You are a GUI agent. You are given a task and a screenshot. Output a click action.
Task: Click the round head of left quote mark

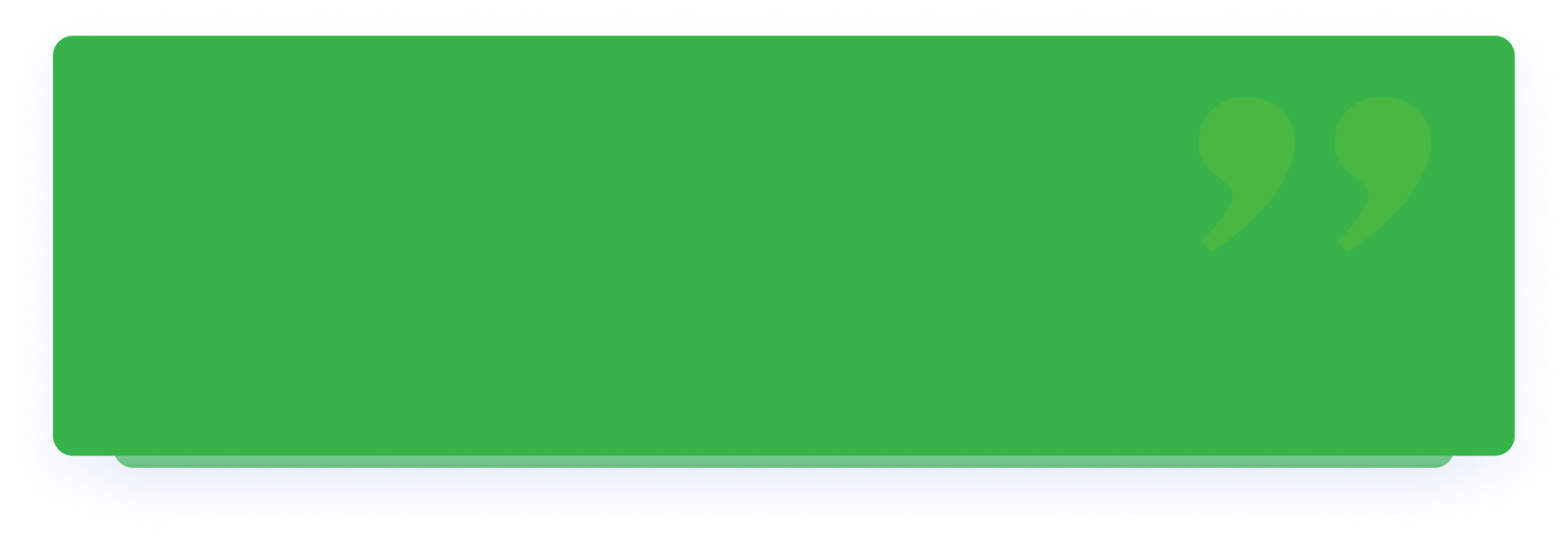coord(1248,140)
